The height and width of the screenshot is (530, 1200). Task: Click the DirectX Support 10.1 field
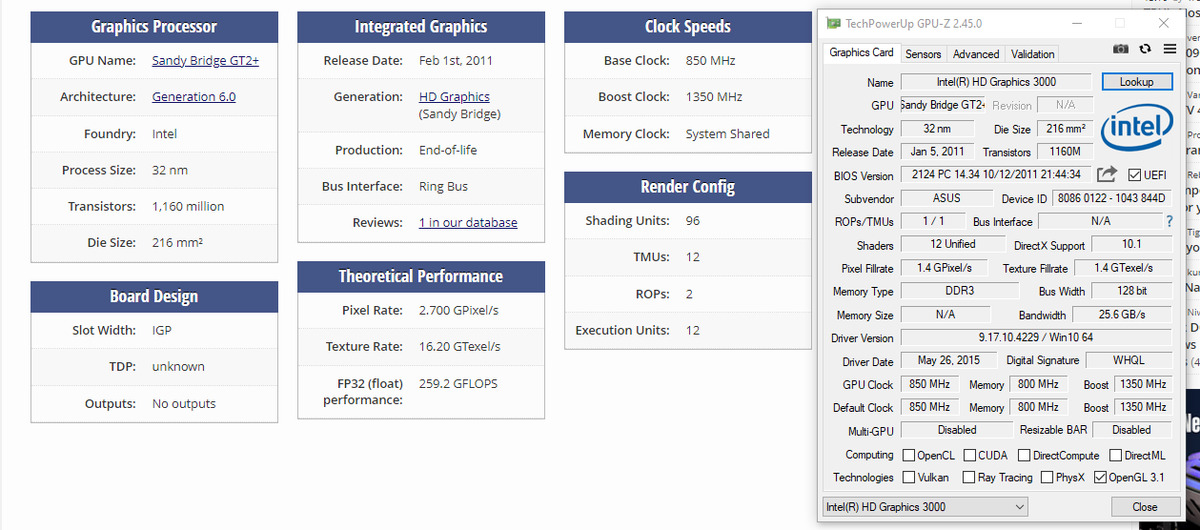coord(1131,244)
